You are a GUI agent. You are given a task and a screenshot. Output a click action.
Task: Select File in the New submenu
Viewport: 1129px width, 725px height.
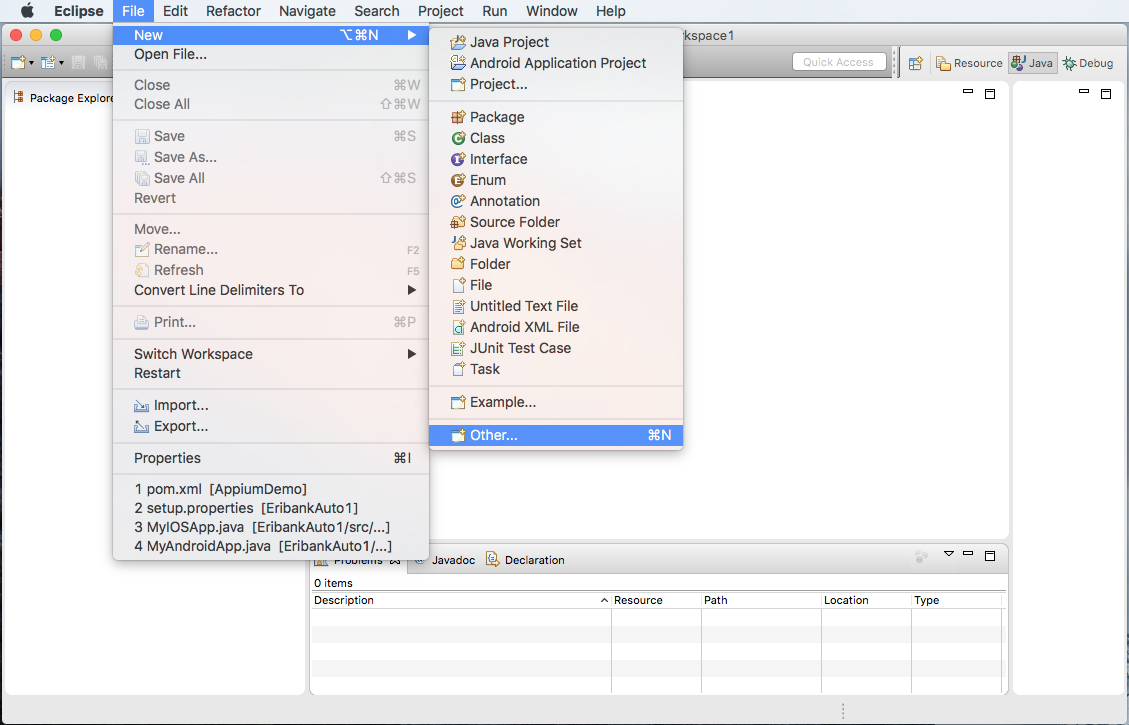[x=556, y=285]
